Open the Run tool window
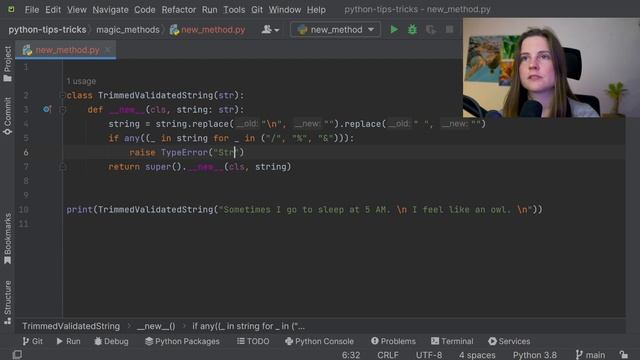The height and width of the screenshot is (360, 640). click(x=68, y=341)
